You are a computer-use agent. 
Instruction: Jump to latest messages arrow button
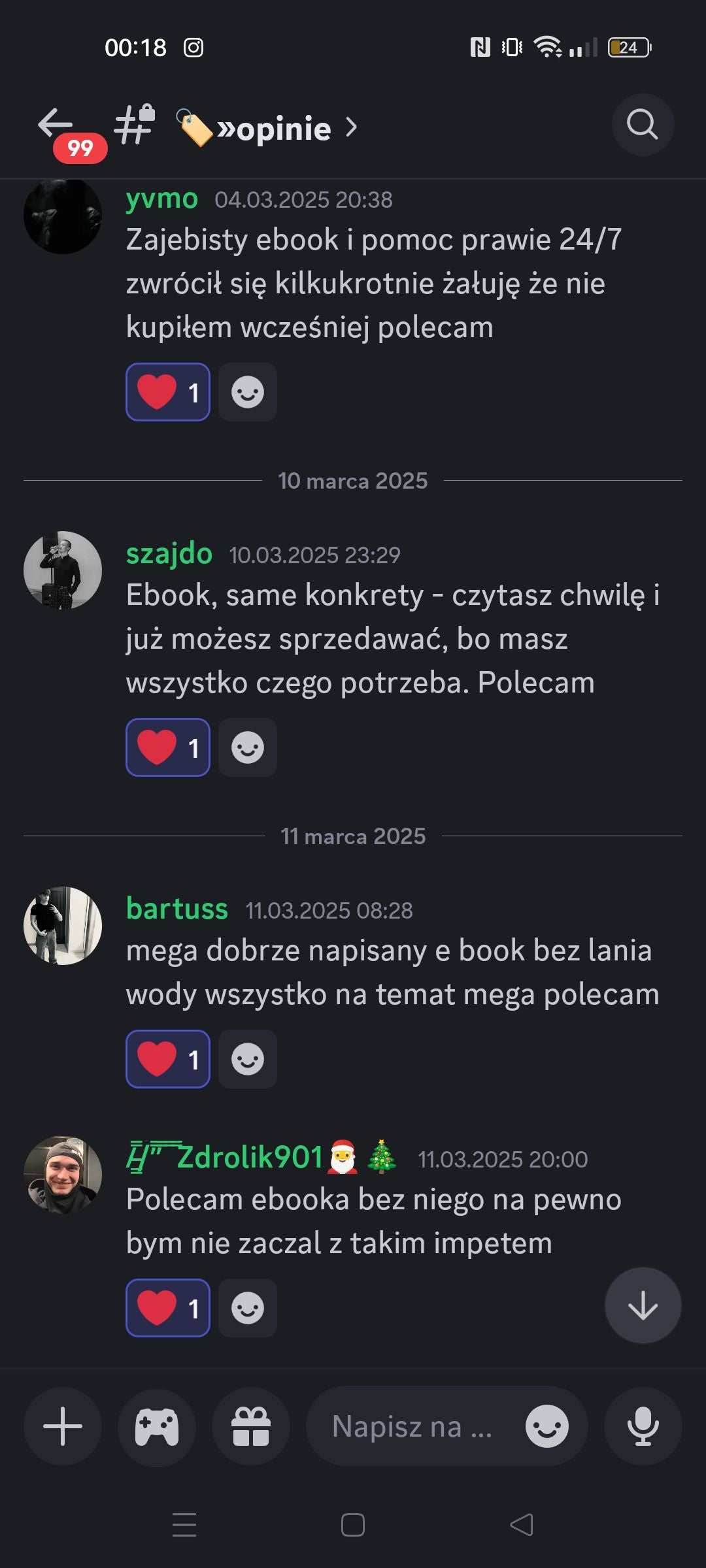click(x=643, y=1305)
